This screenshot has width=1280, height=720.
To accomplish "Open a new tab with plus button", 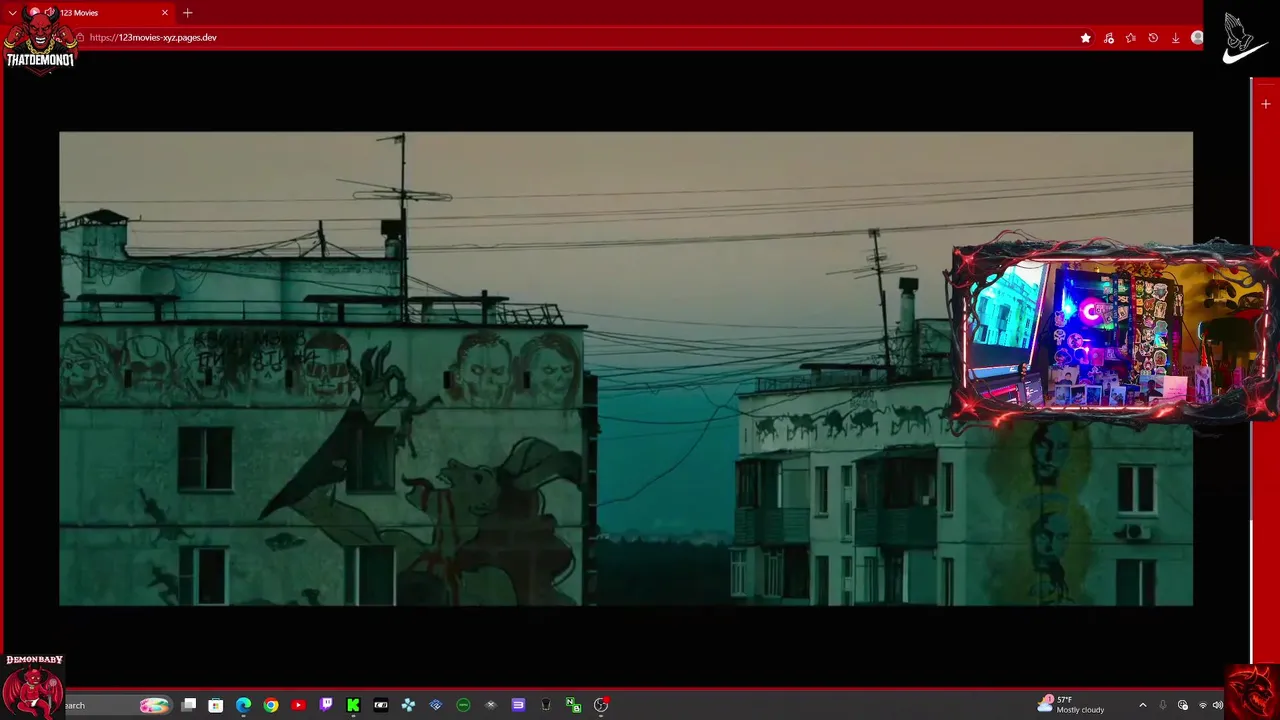I will tap(187, 13).
